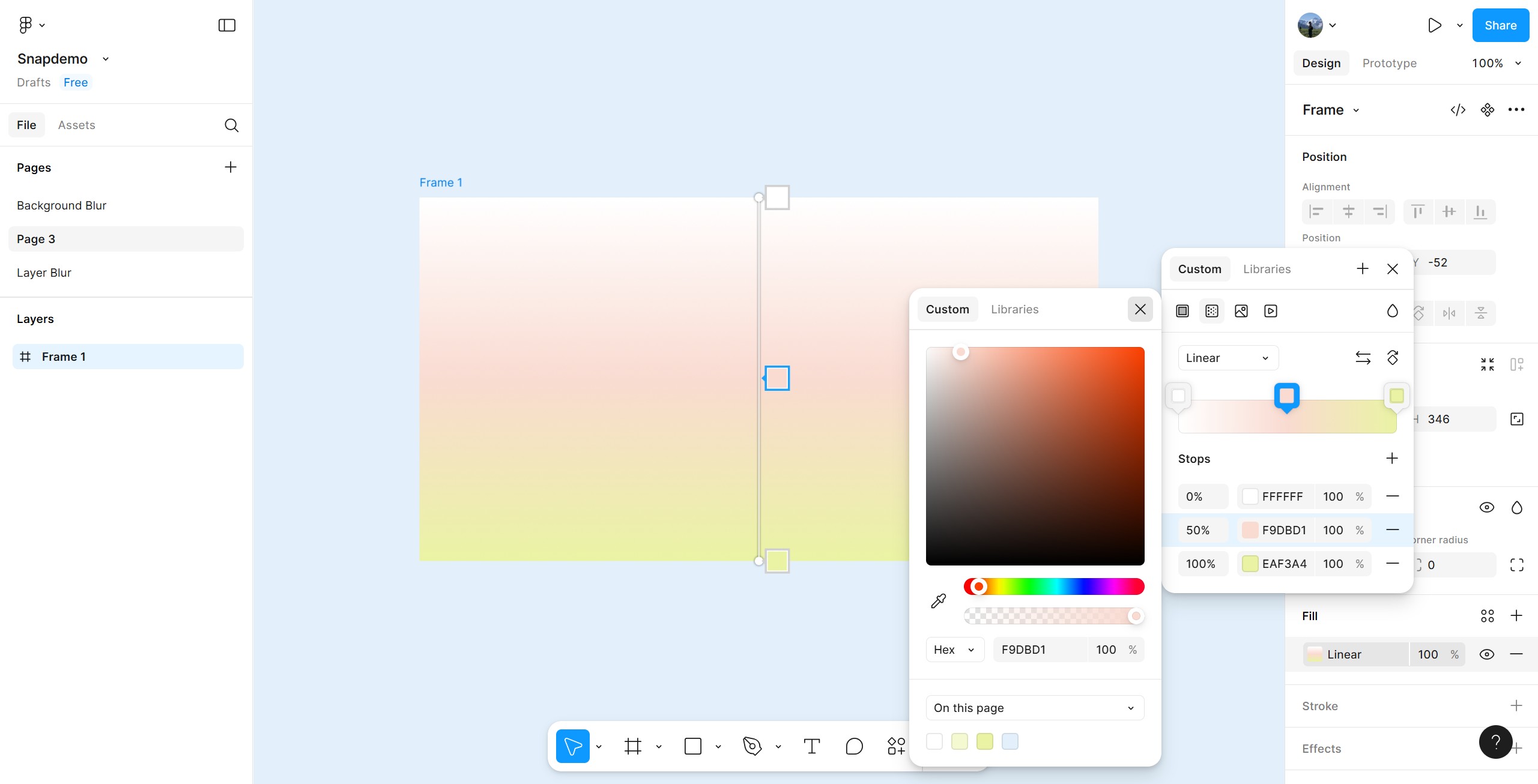
Task: Rotate the gradient icon
Action: pos(1393,358)
